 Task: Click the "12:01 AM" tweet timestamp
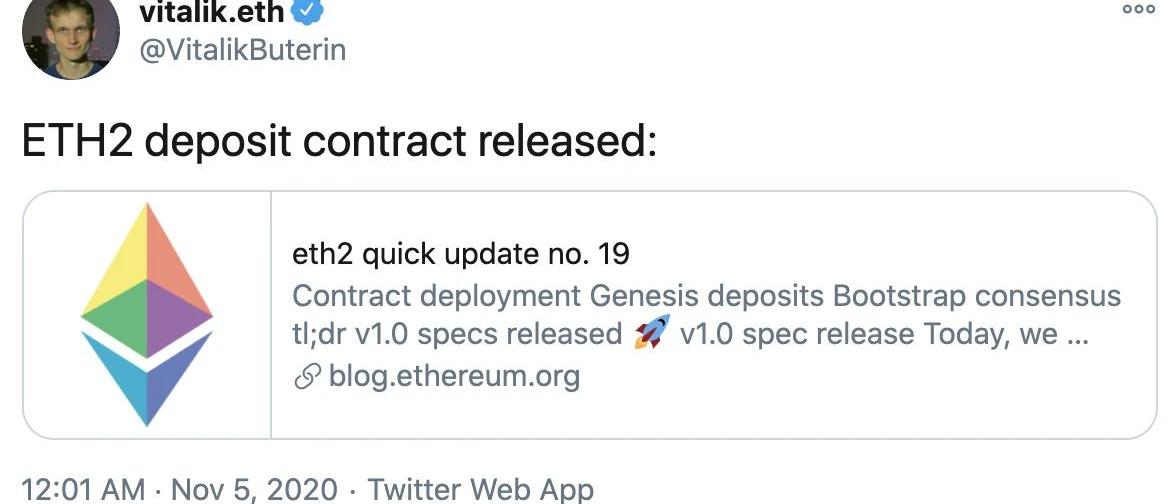[83, 490]
